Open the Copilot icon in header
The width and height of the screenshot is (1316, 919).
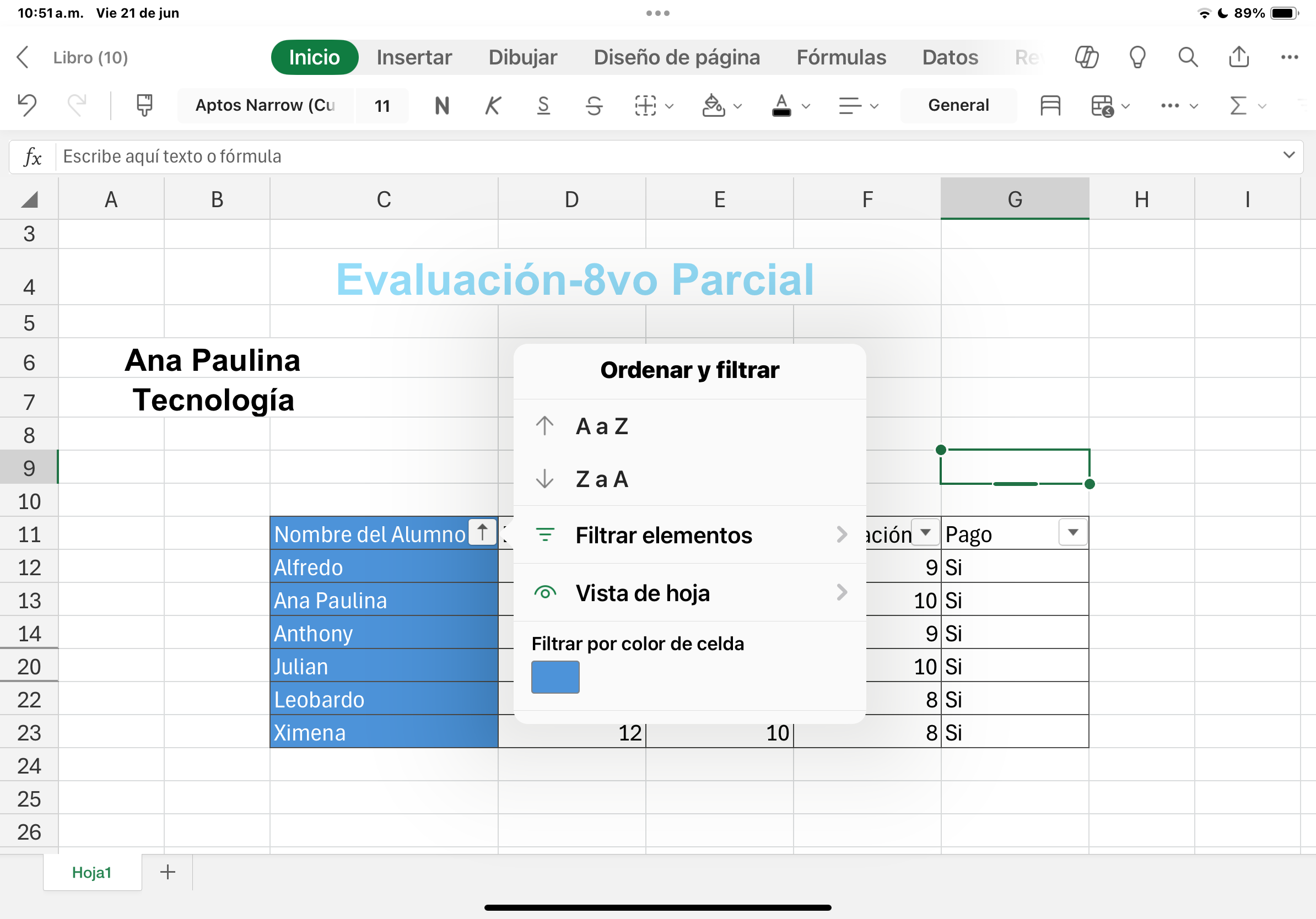coord(1086,57)
